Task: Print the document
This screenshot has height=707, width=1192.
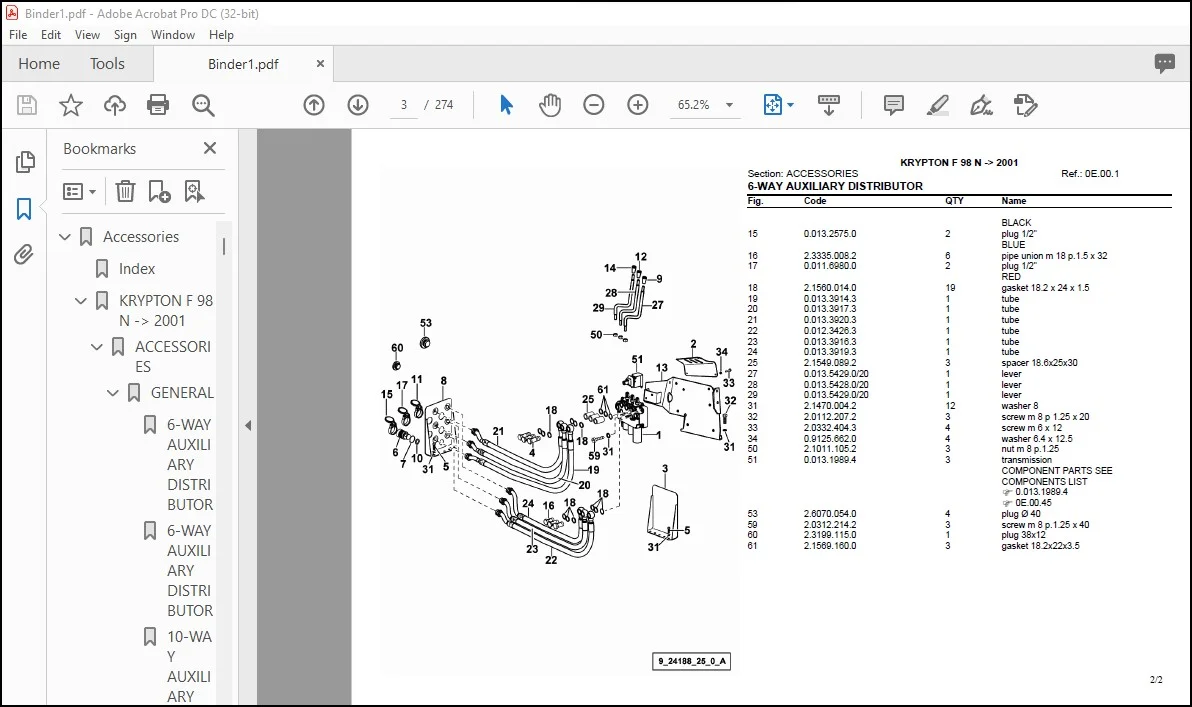Action: 158,105
